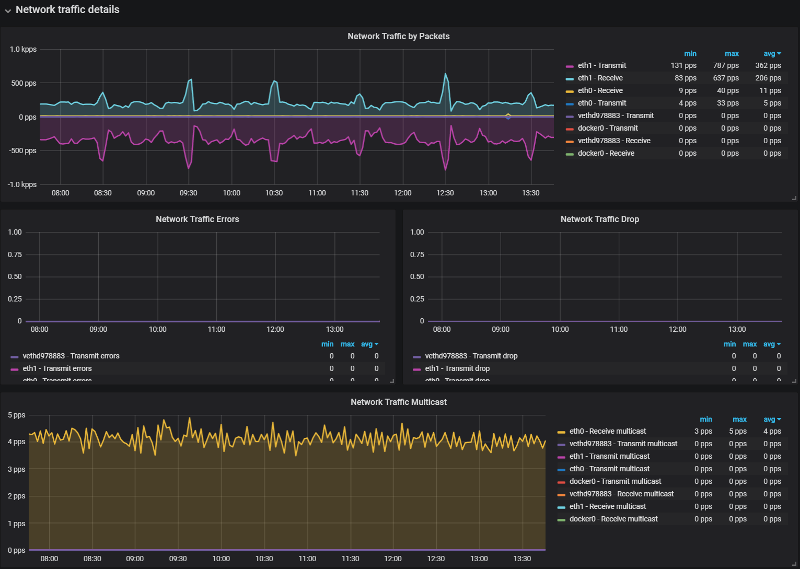Click the yellow data point marker on Packets graph
Image resolution: width=800 pixels, height=569 pixels.
(x=508, y=116)
